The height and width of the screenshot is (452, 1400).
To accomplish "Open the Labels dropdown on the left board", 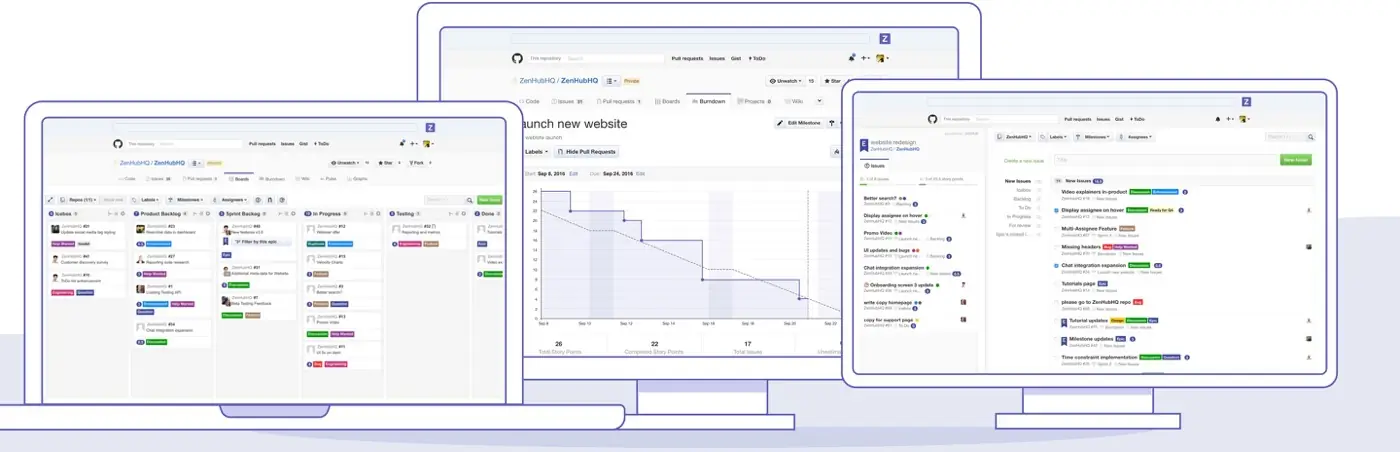I will pos(145,200).
